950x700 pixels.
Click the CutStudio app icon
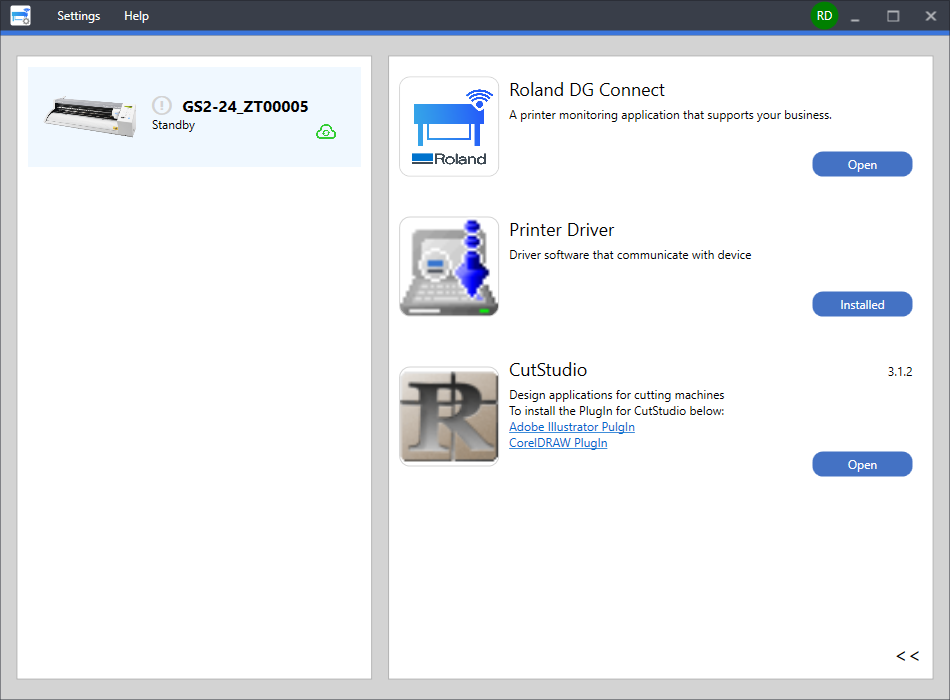[449, 416]
